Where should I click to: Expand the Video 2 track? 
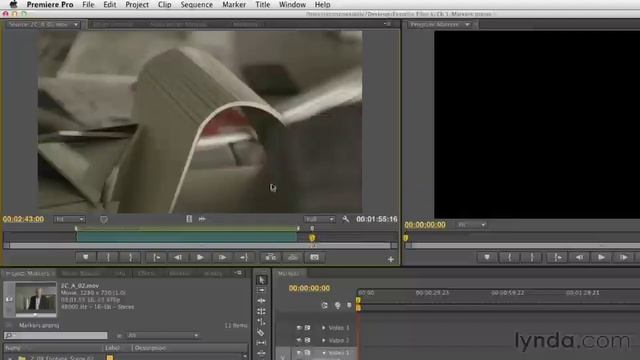point(324,340)
